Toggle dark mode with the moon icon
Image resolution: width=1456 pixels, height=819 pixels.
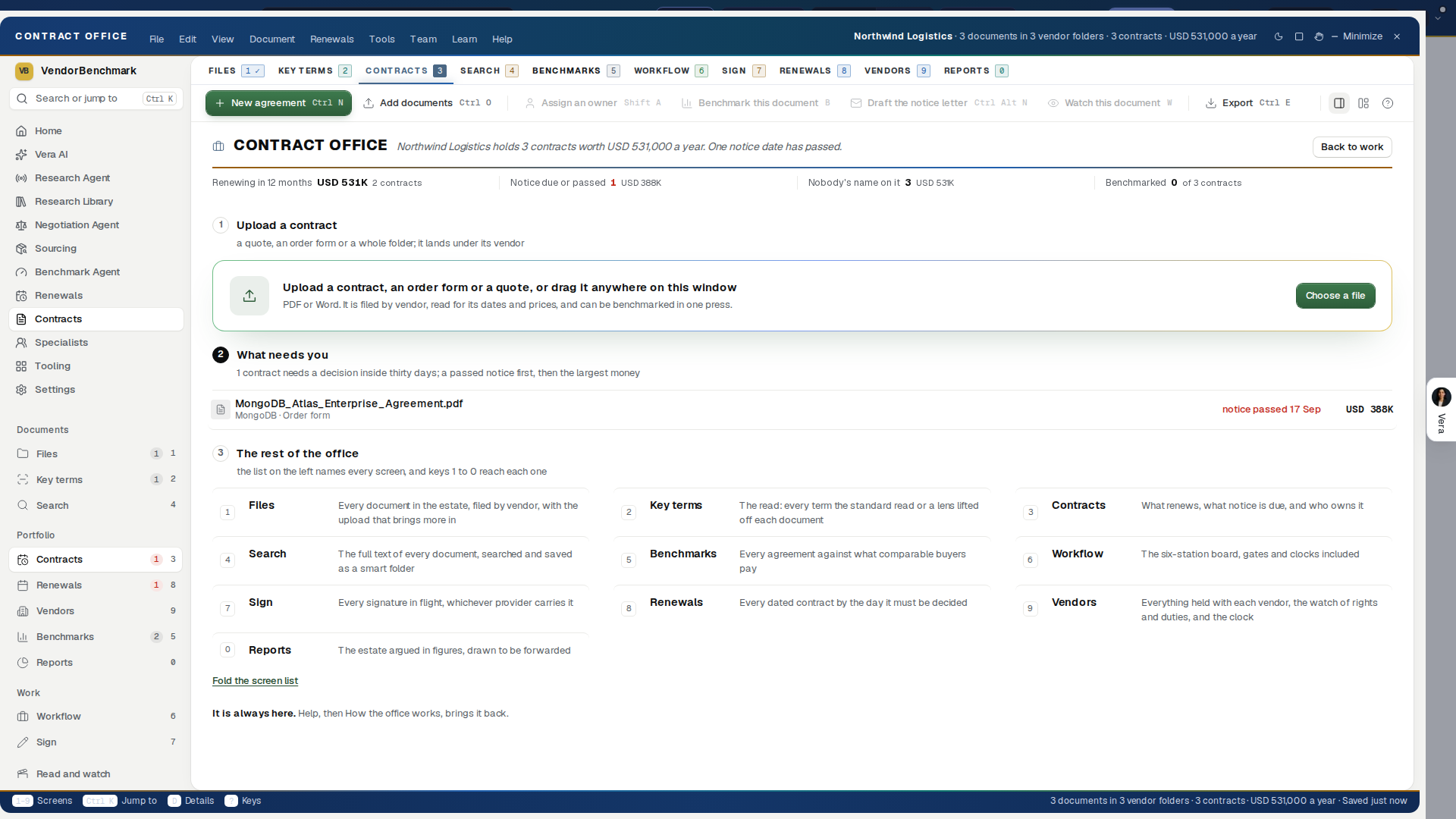tap(1279, 36)
